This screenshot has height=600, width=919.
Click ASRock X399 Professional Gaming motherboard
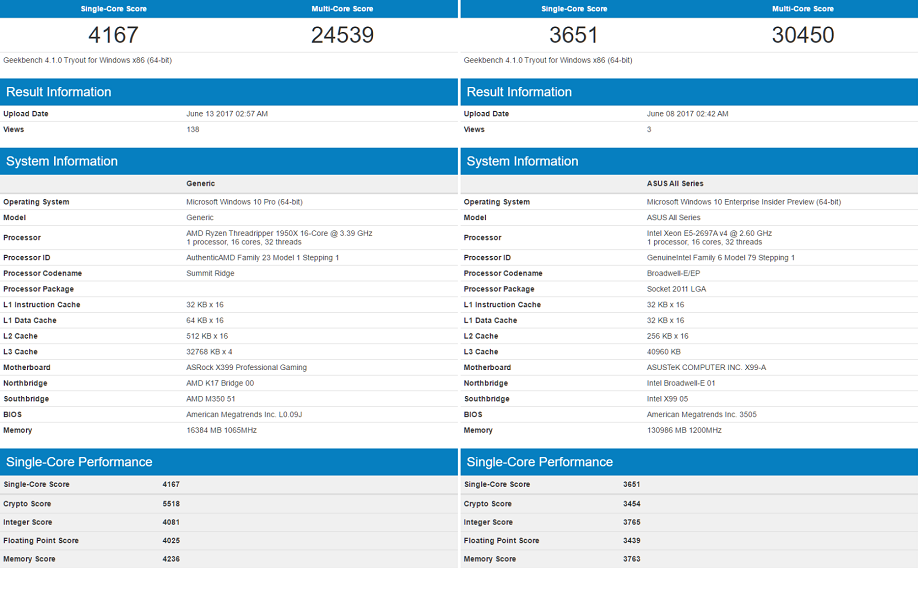(247, 367)
